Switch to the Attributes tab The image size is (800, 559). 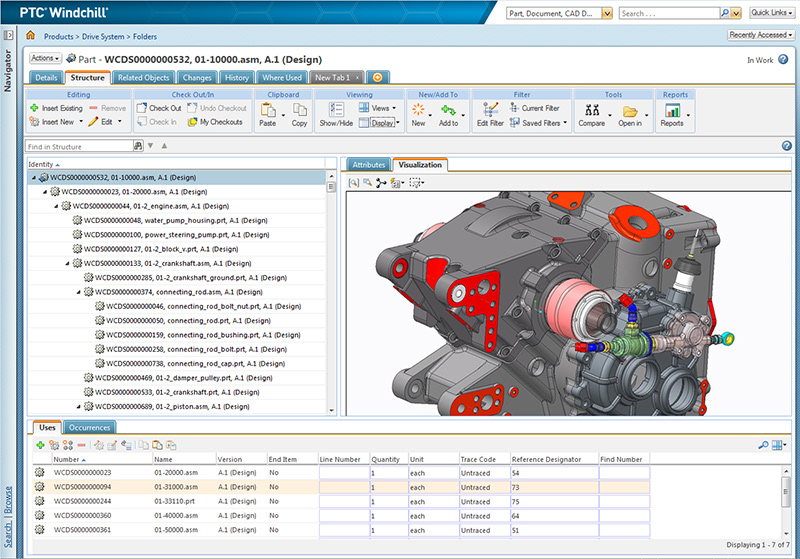tap(369, 165)
